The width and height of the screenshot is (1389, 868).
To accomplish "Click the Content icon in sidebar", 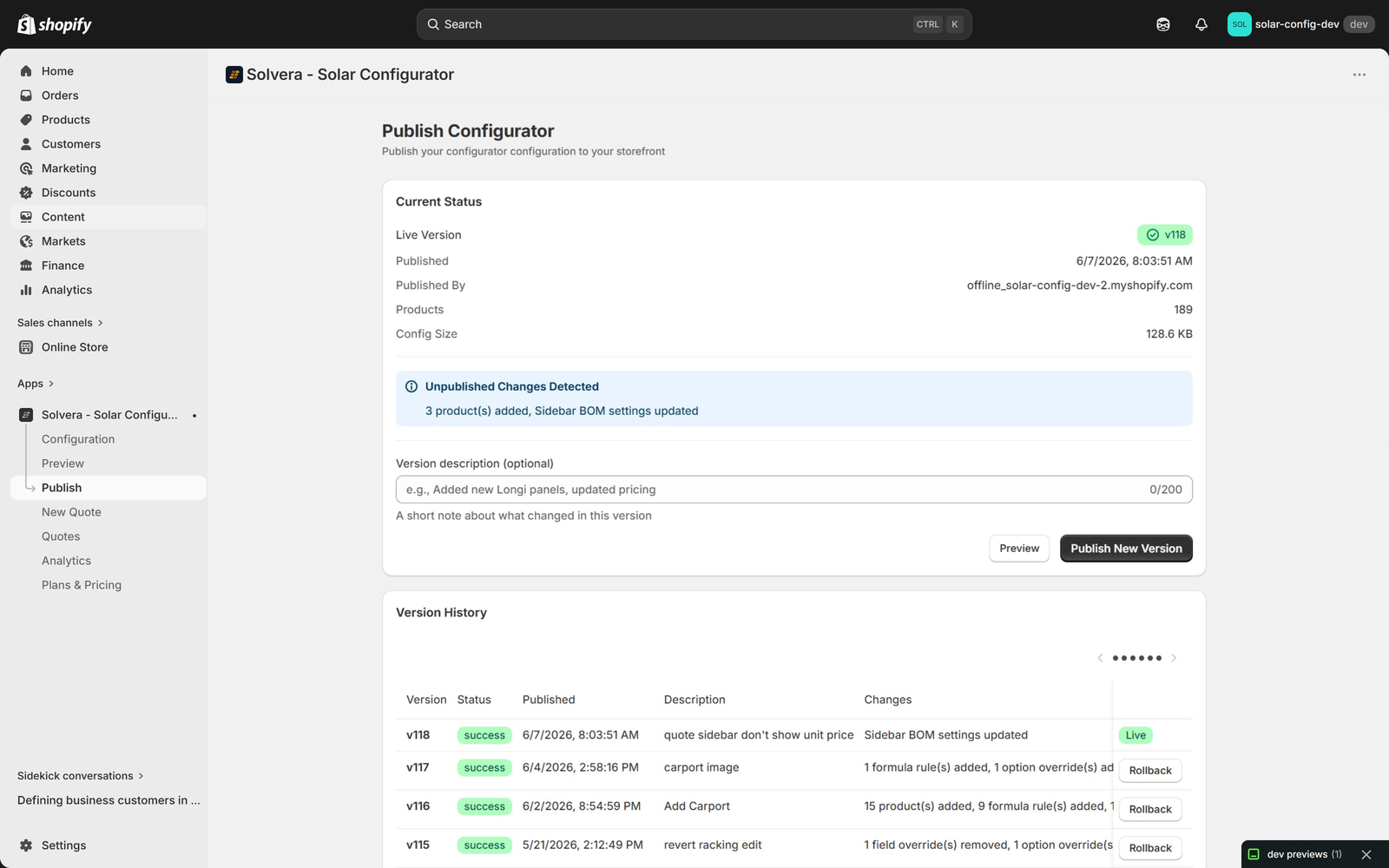I will pos(26,217).
